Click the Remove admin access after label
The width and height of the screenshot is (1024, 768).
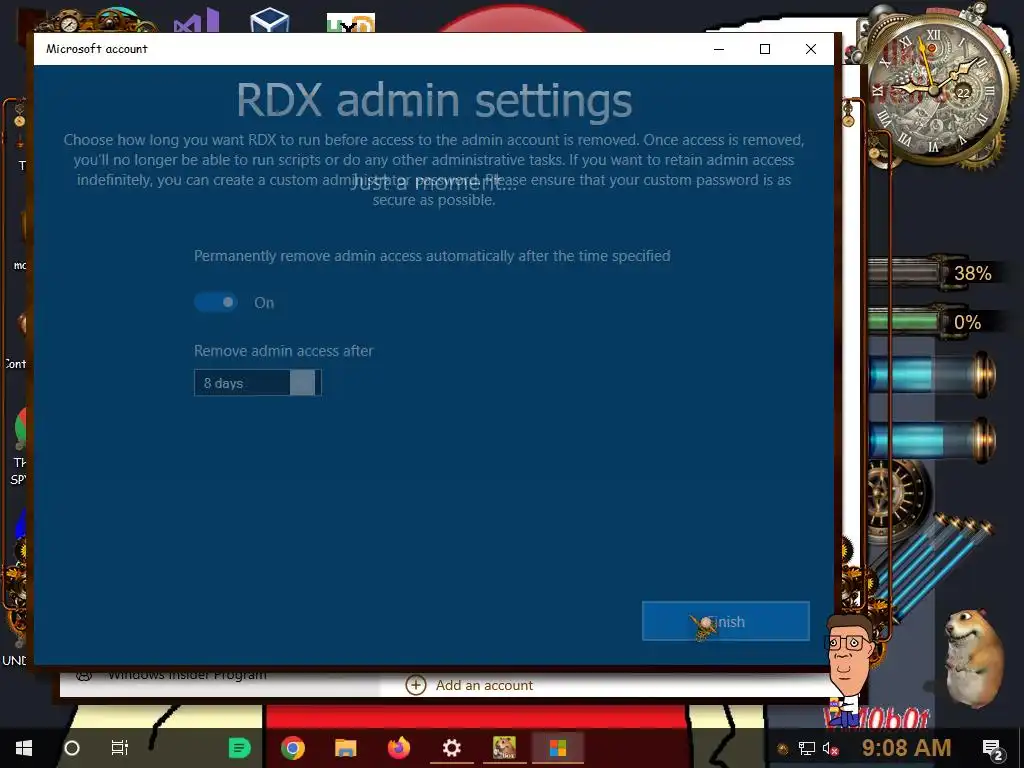[283, 351]
